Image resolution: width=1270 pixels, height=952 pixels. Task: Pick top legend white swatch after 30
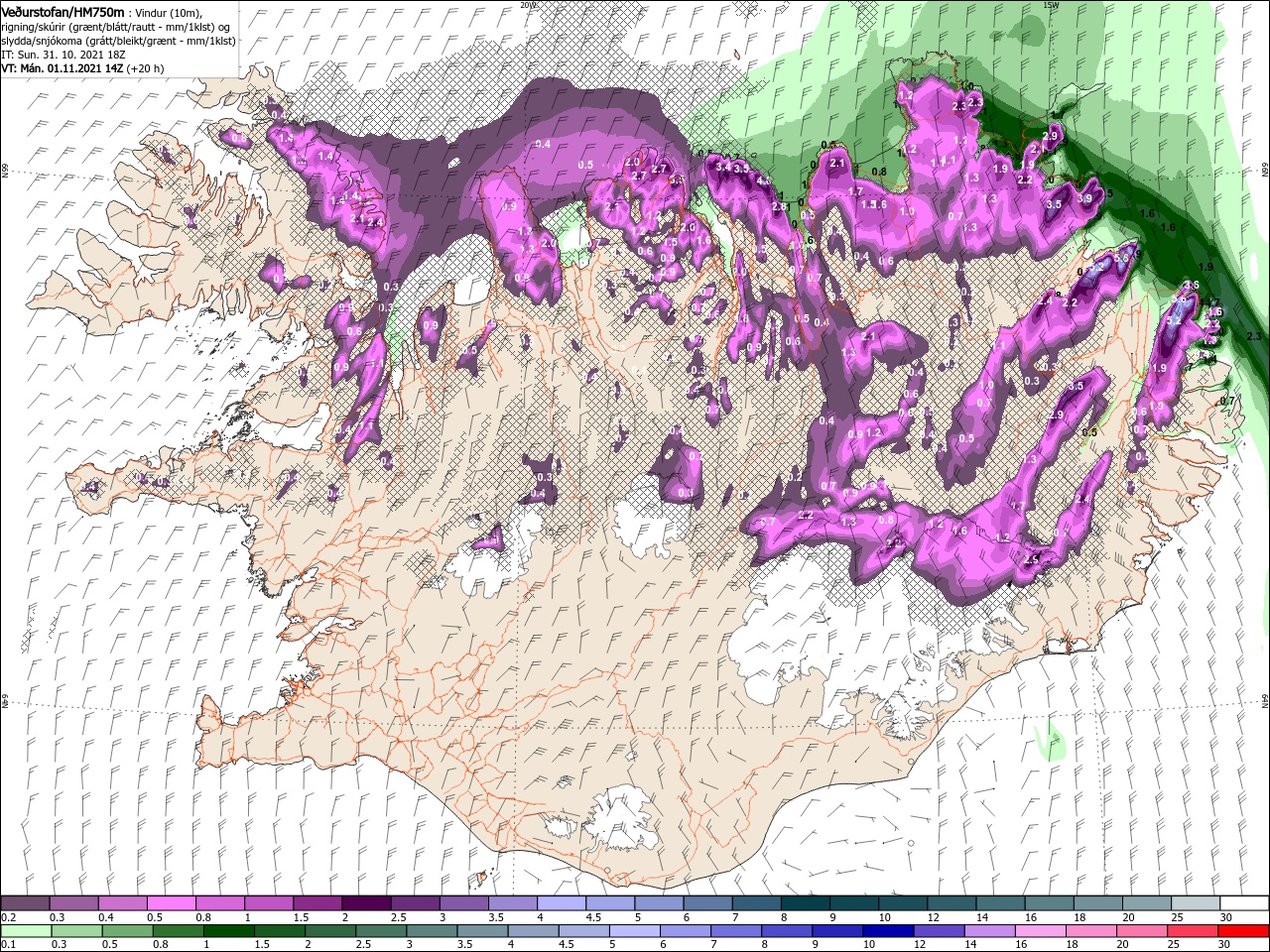coord(1244,903)
